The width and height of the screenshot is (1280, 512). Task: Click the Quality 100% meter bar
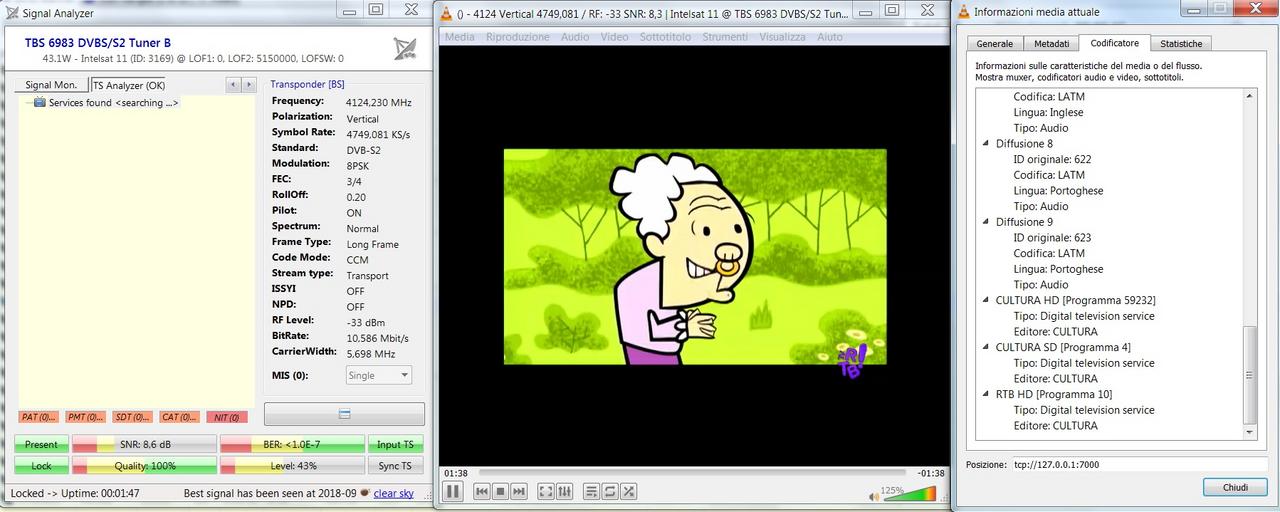144,466
